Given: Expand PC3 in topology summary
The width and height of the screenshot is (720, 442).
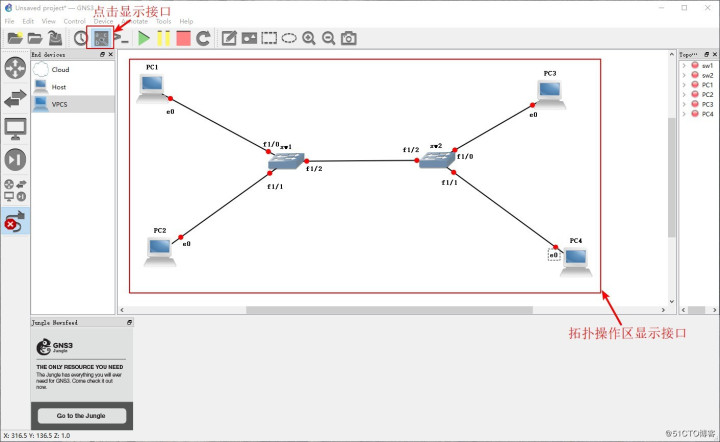Looking at the screenshot, I should (684, 104).
